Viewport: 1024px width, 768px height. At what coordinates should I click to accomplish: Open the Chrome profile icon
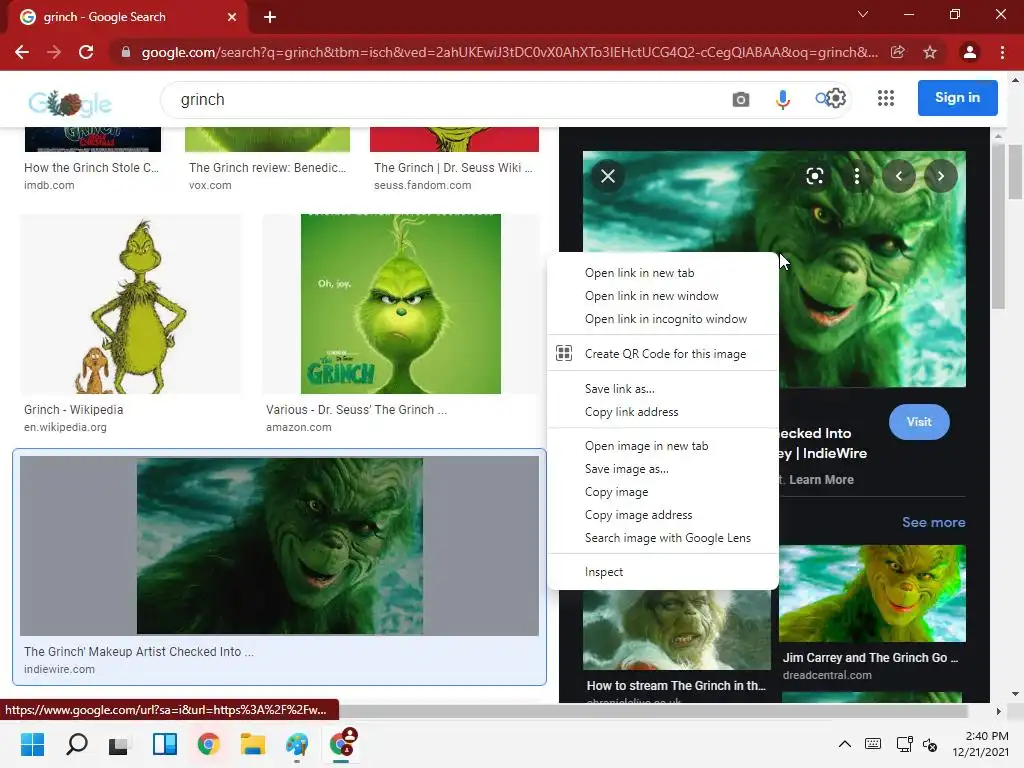[x=970, y=52]
